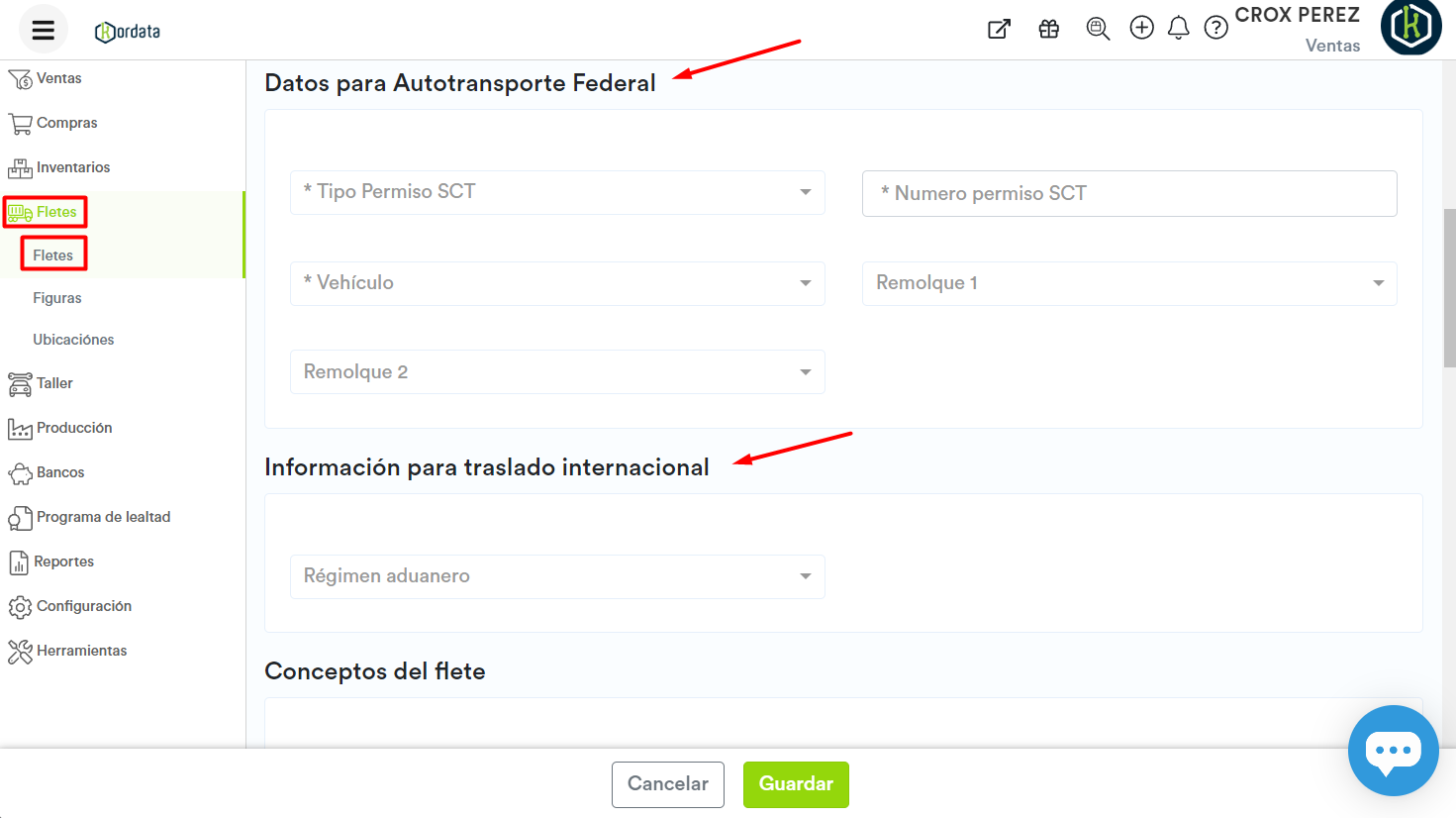
Task: Expand the Régimen aduanero dropdown
Action: click(557, 576)
